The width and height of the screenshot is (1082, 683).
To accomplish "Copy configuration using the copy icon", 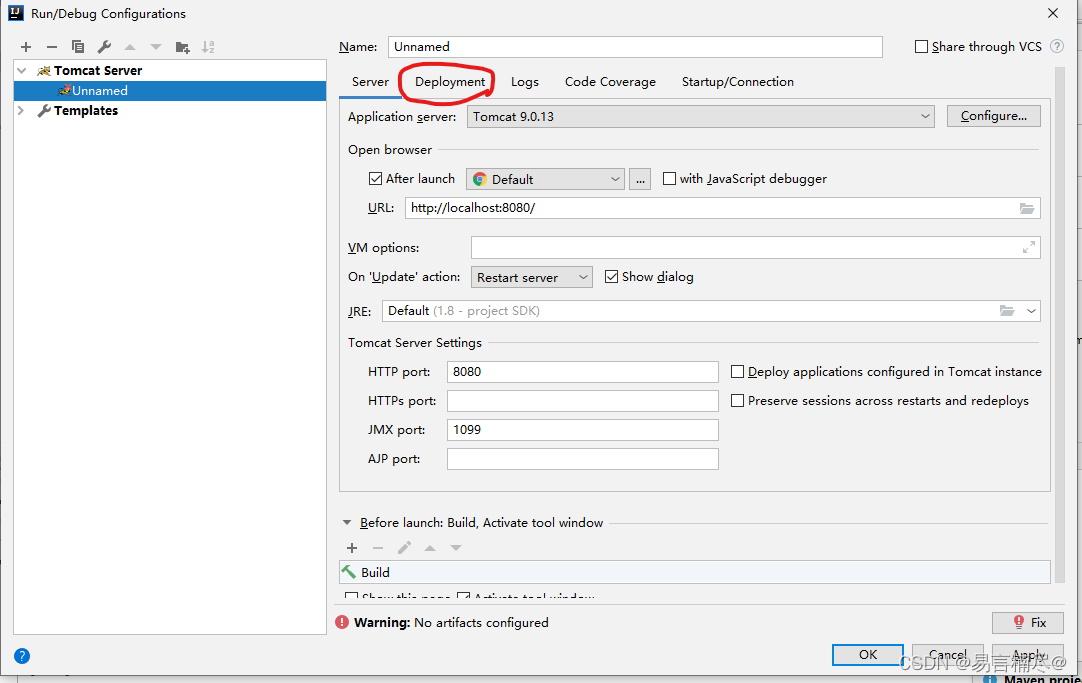I will pos(78,47).
